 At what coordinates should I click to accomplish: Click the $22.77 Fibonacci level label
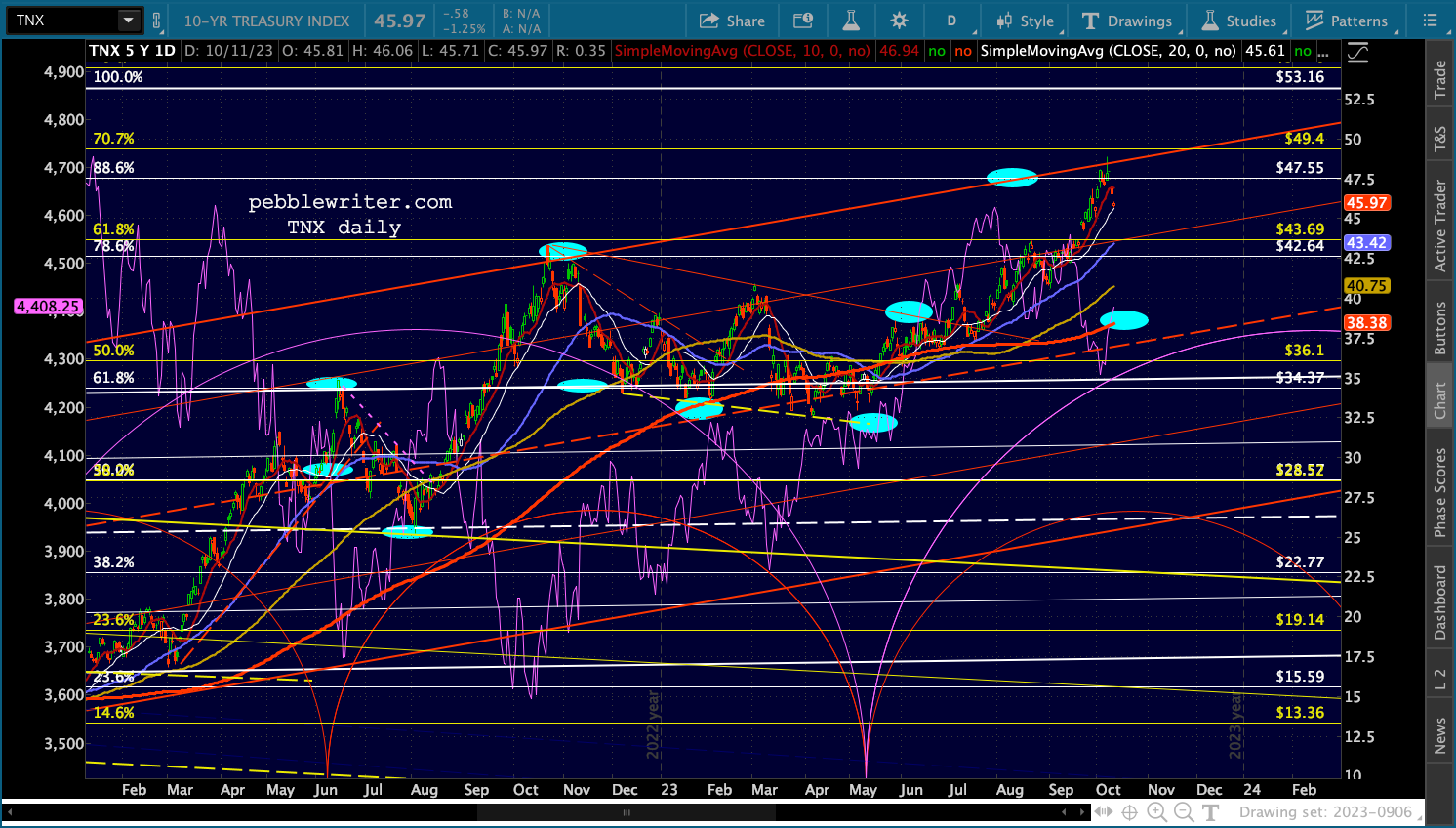(1300, 562)
